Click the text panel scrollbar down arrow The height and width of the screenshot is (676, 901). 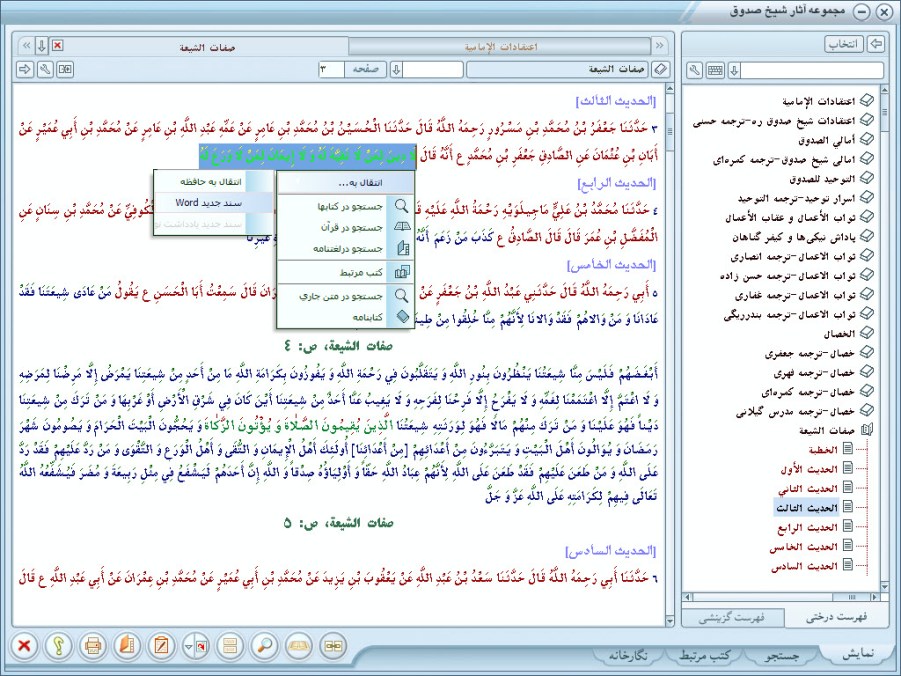tap(669, 621)
